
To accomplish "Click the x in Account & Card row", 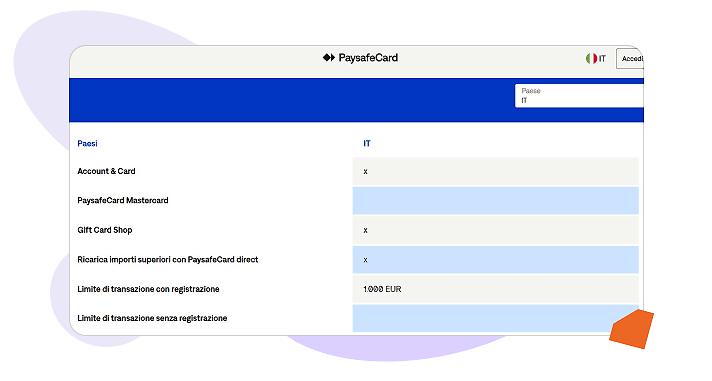I will (366, 172).
